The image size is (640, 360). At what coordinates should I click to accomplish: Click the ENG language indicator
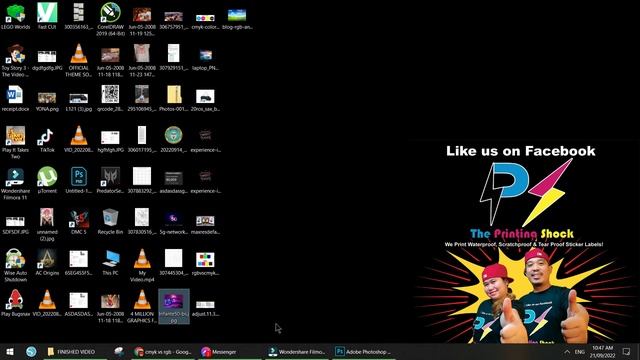click(580, 351)
